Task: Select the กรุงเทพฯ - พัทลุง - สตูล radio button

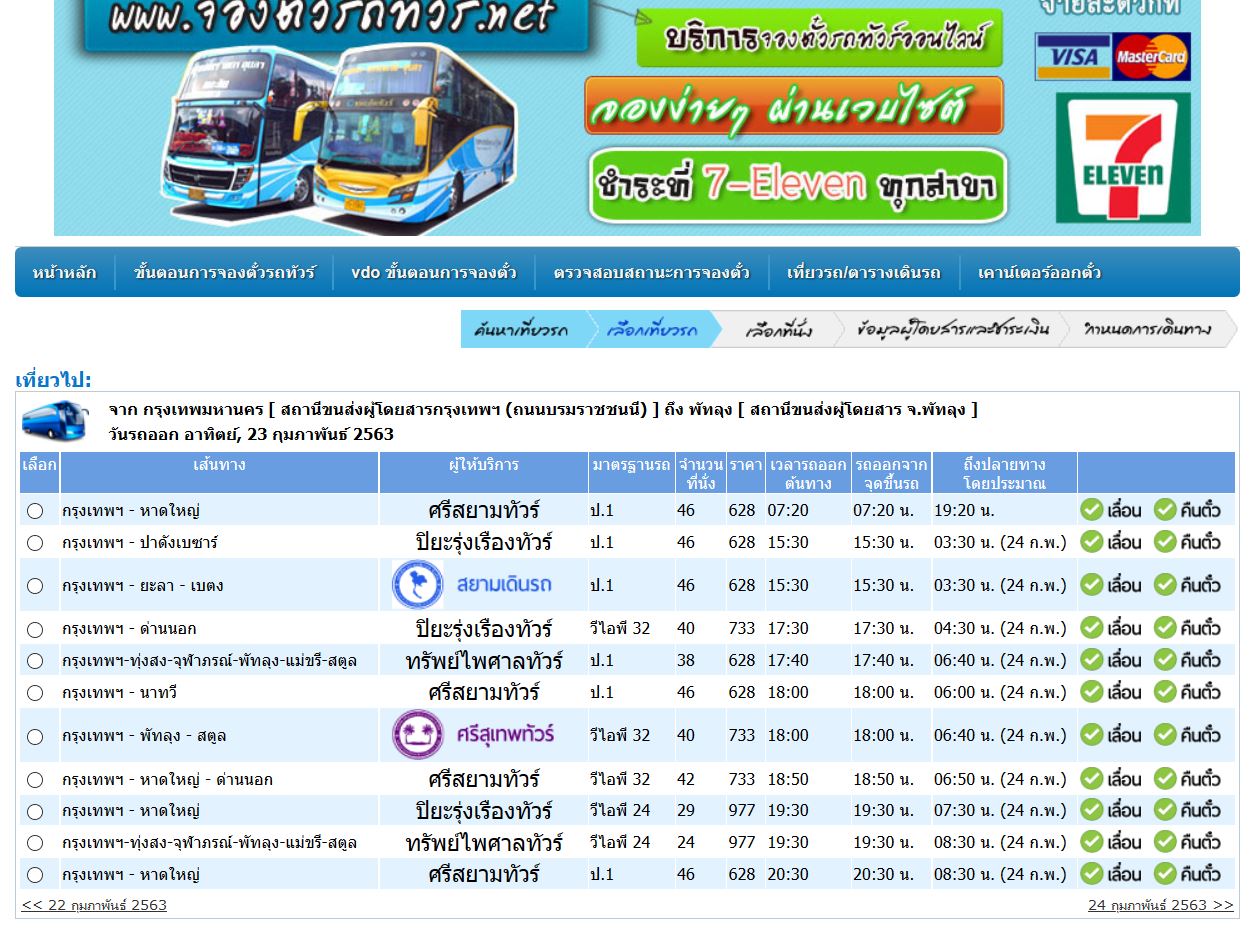Action: point(35,737)
